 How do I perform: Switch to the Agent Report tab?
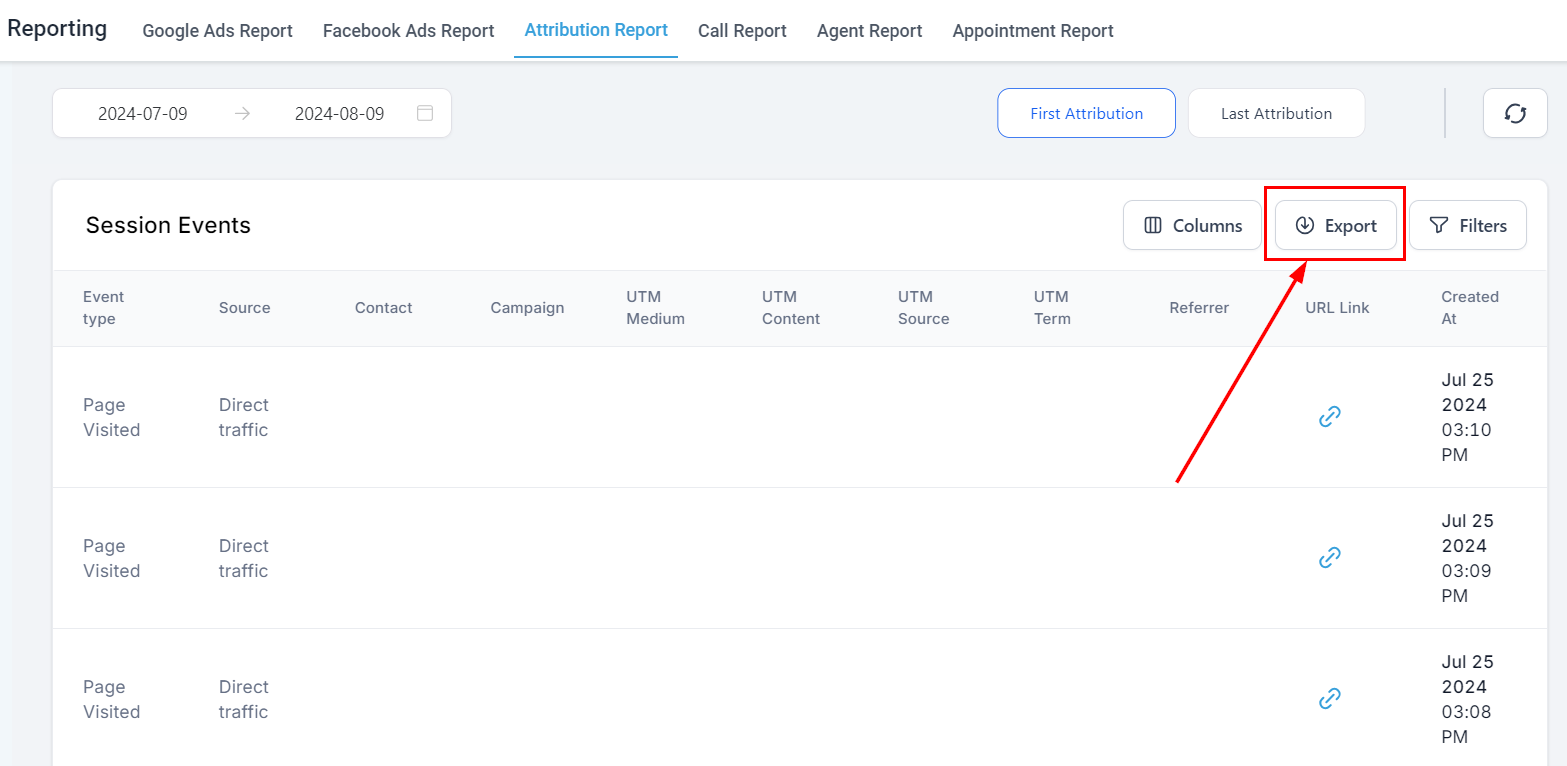pyautogui.click(x=869, y=31)
